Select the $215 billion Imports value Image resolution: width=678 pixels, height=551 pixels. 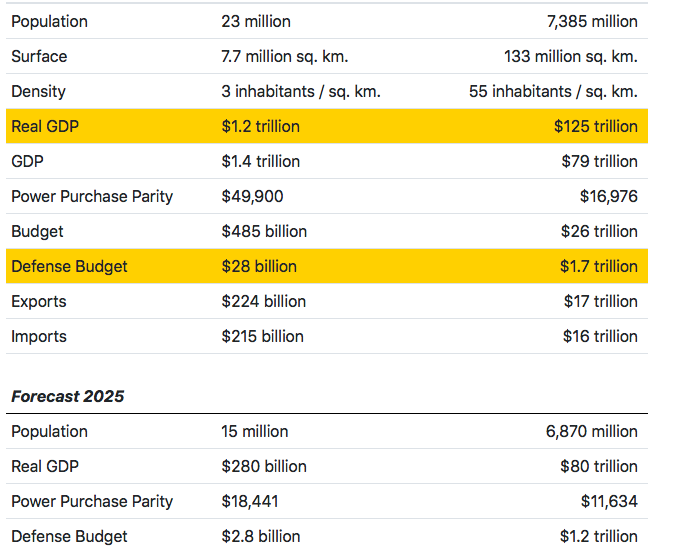(262, 336)
